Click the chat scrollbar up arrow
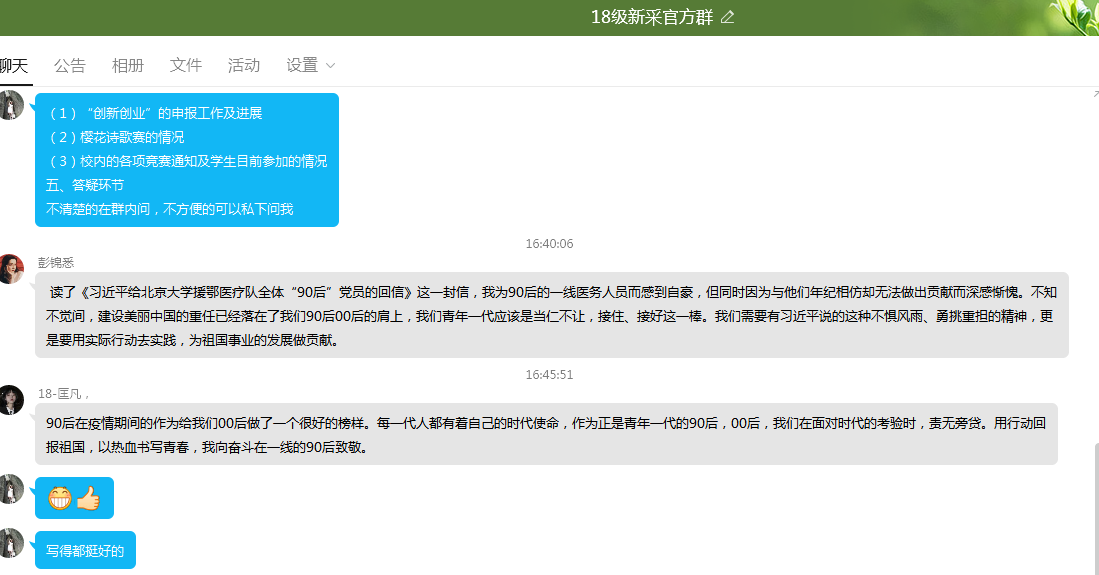Image resolution: width=1099 pixels, height=575 pixels. (x=1095, y=94)
